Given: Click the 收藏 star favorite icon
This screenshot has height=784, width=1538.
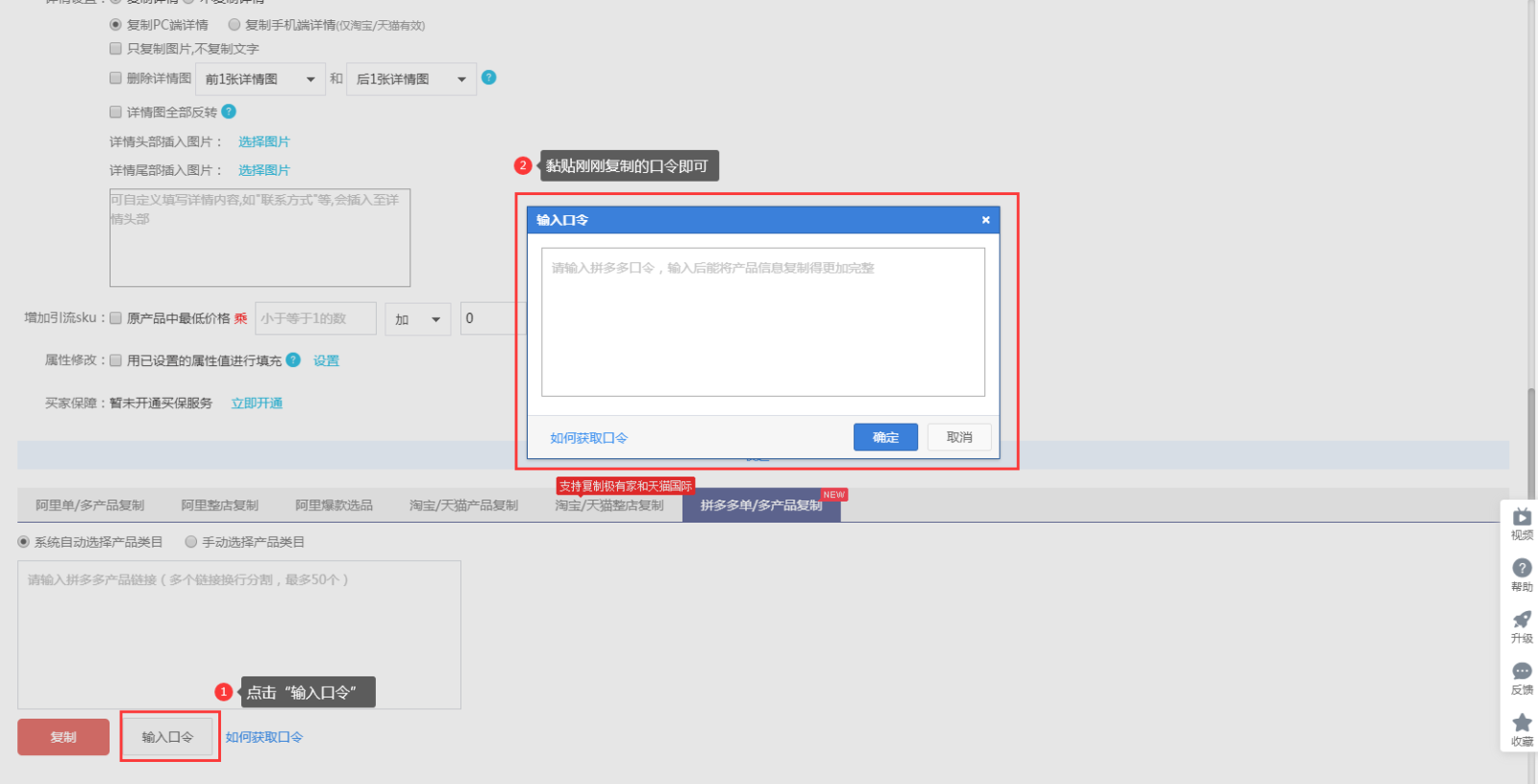Looking at the screenshot, I should click(x=1522, y=730).
